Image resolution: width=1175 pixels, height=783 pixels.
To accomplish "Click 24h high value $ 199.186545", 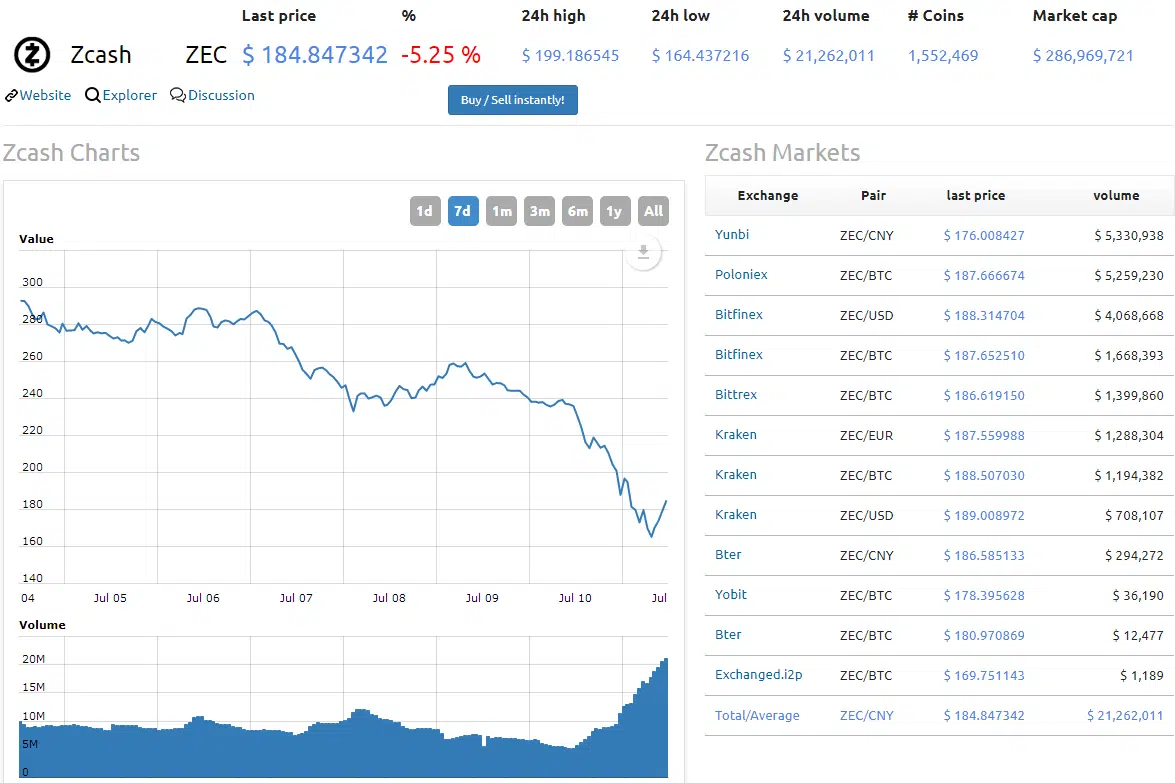I will click(570, 55).
